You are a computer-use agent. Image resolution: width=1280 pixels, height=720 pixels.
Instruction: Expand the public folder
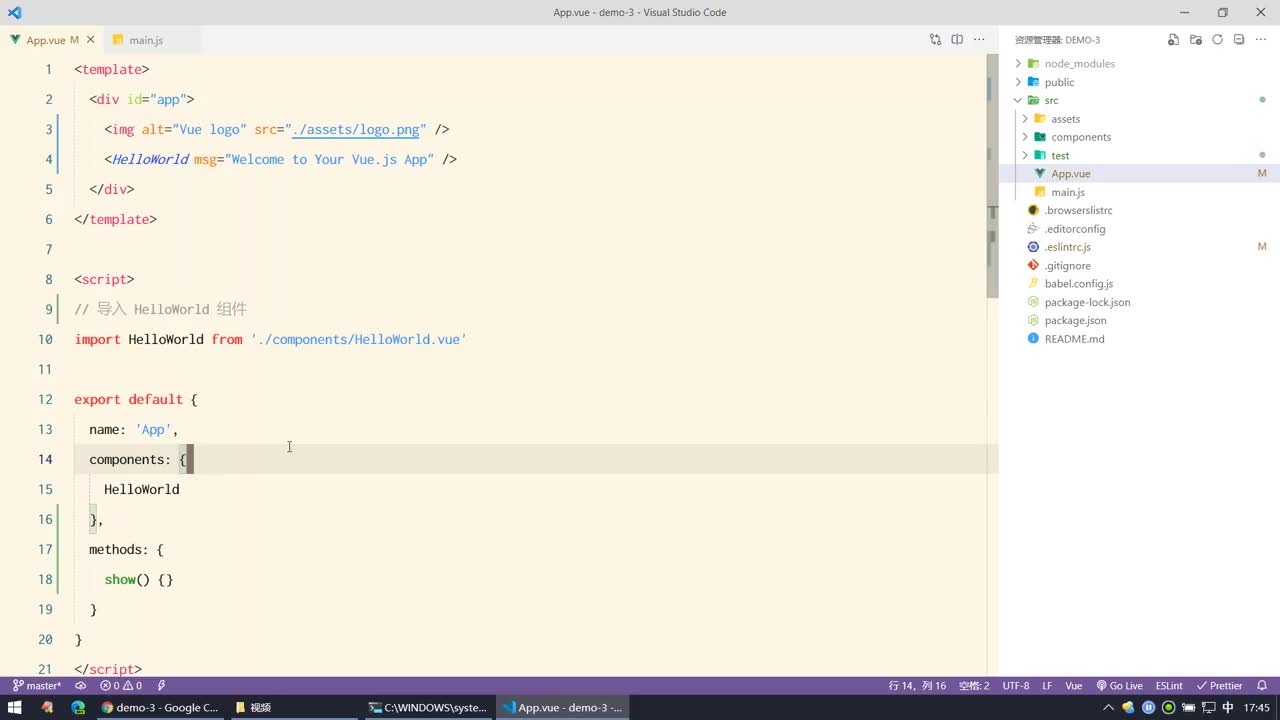(x=1059, y=82)
